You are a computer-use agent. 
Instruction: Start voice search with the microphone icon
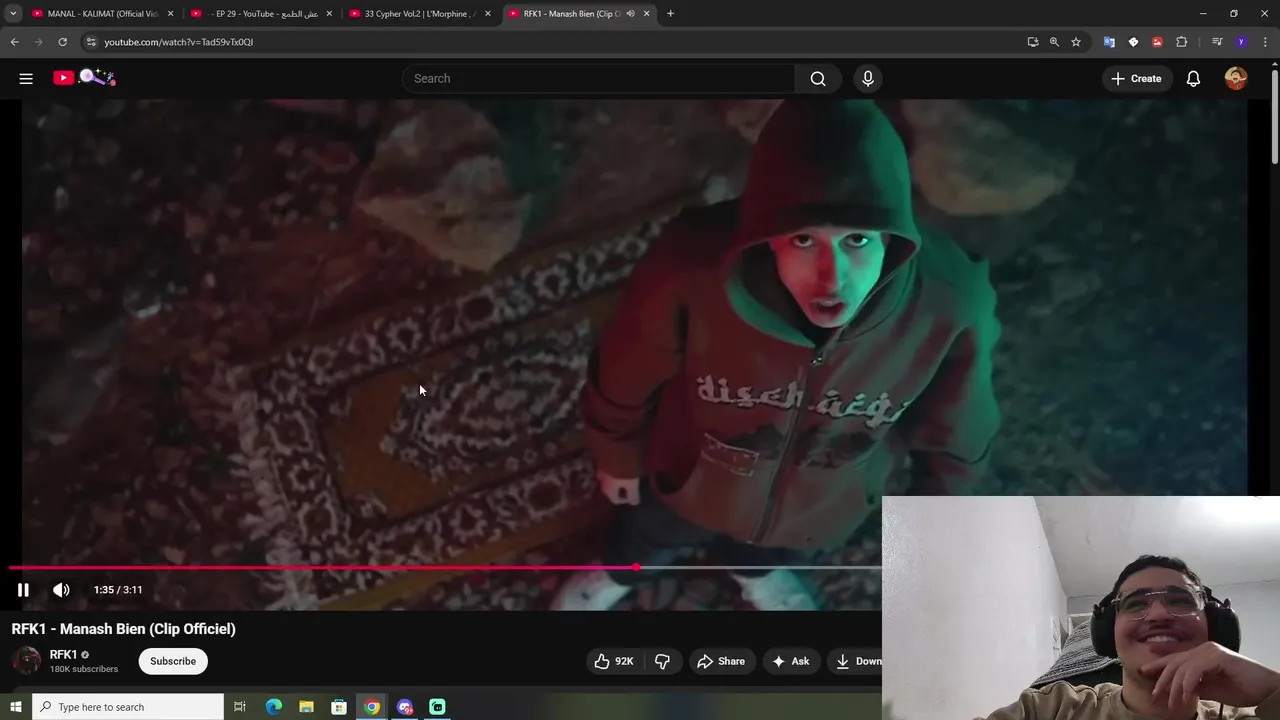click(868, 78)
